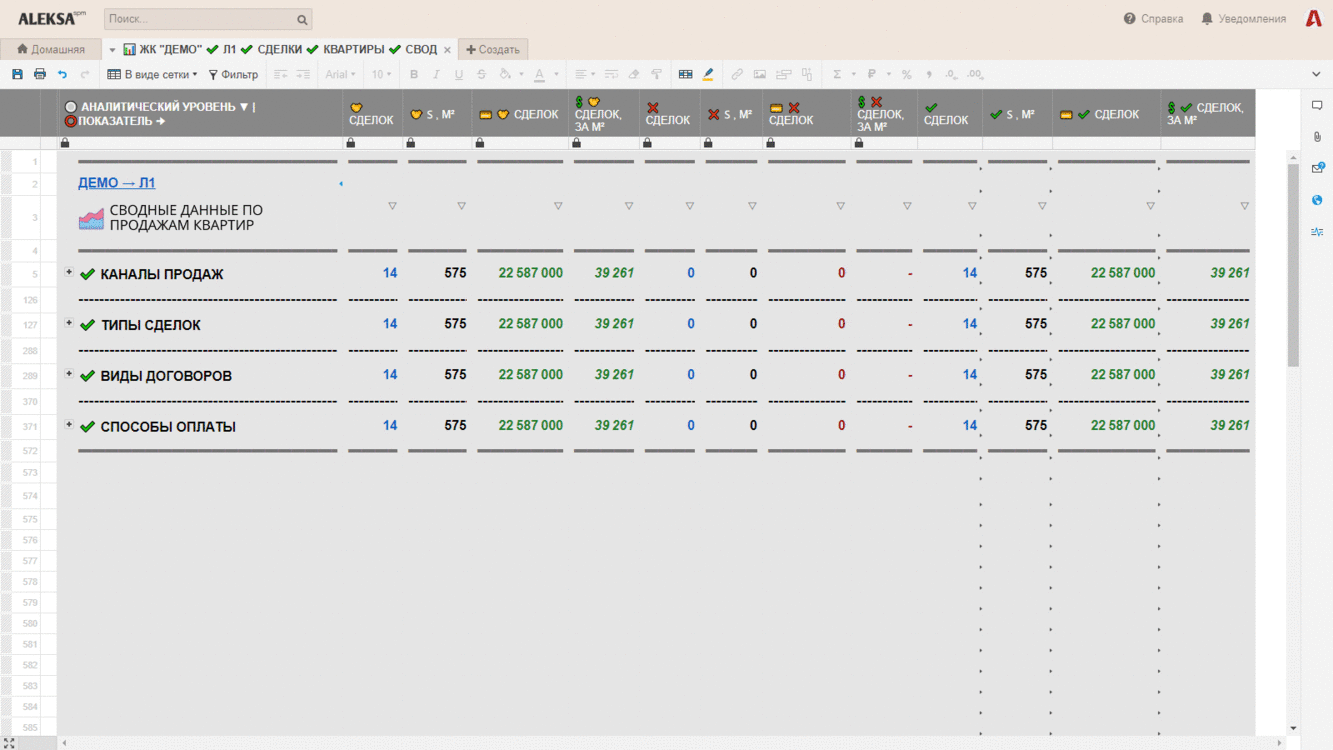Decrease decimal places
The width and height of the screenshot is (1333, 750).
click(x=951, y=74)
